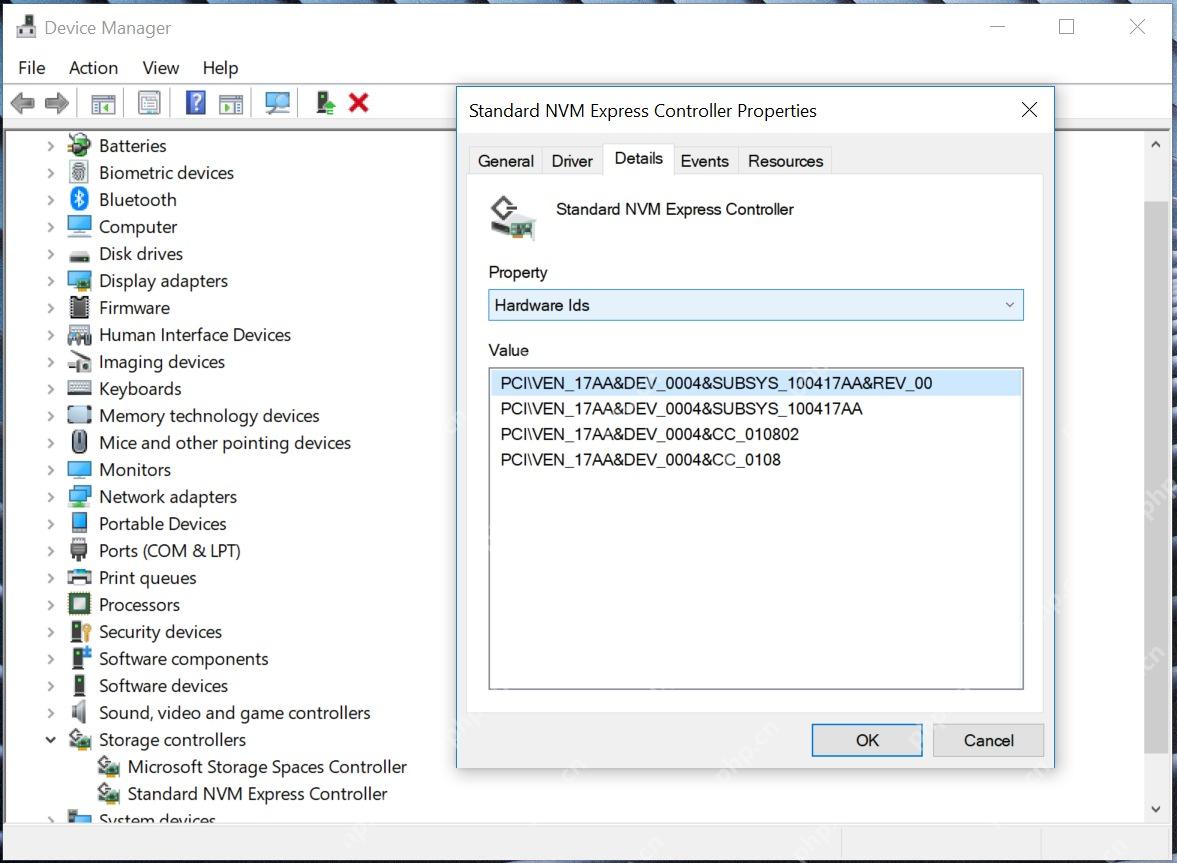Click the Display adapters icon
This screenshot has height=863, width=1177.
tap(79, 280)
